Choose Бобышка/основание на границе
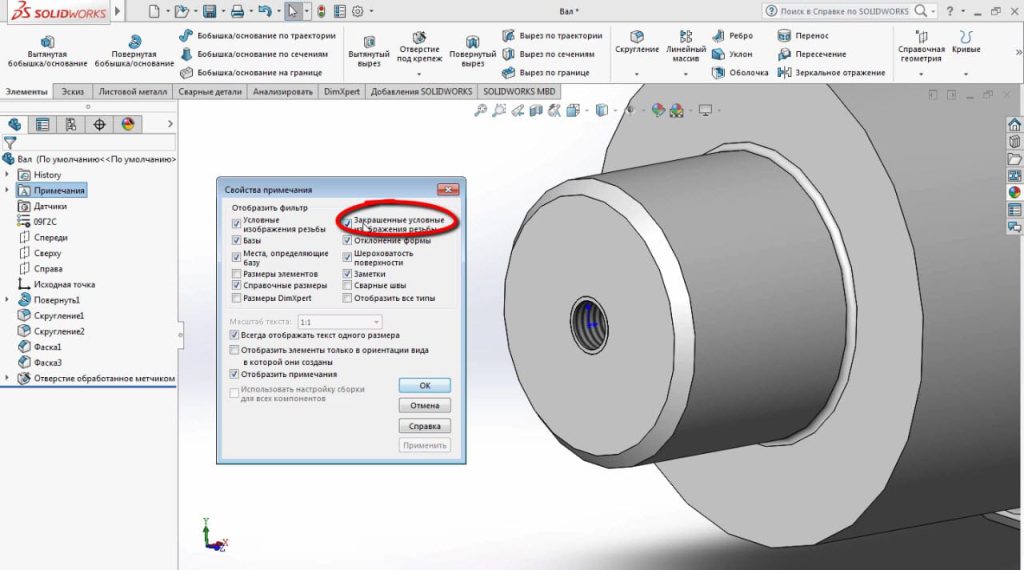The height and width of the screenshot is (570, 1024). tap(251, 72)
